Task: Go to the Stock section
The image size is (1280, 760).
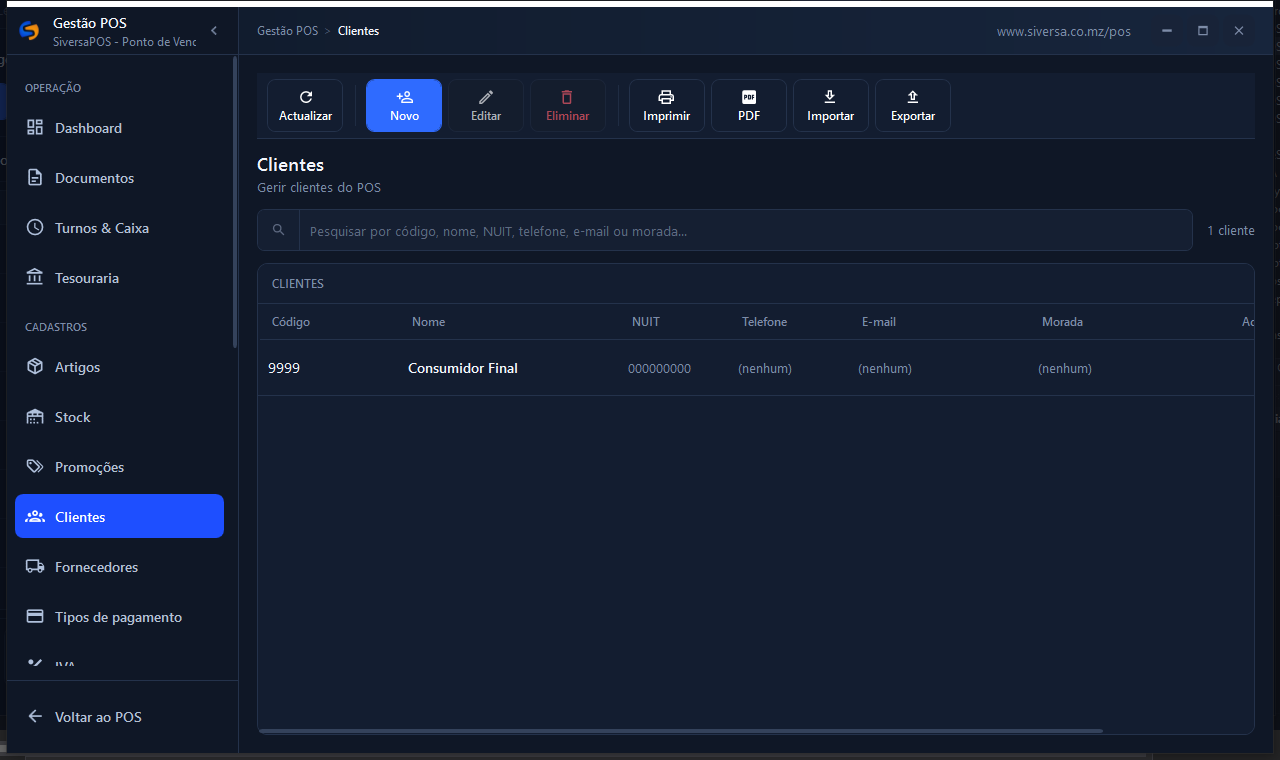Action: [x=119, y=417]
